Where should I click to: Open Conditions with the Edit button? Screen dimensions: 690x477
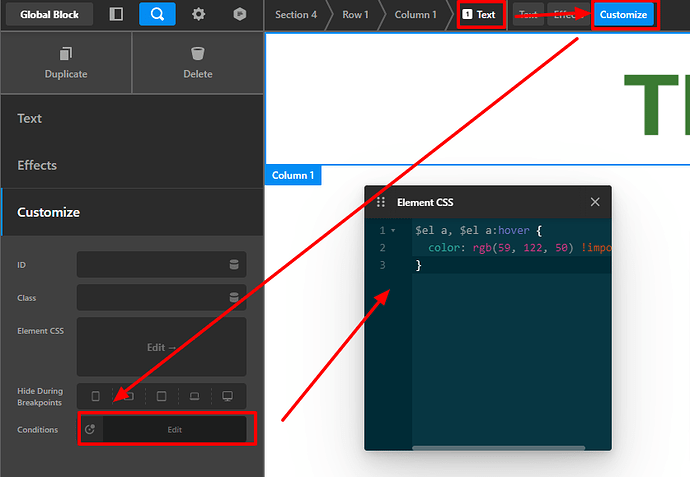tap(174, 430)
